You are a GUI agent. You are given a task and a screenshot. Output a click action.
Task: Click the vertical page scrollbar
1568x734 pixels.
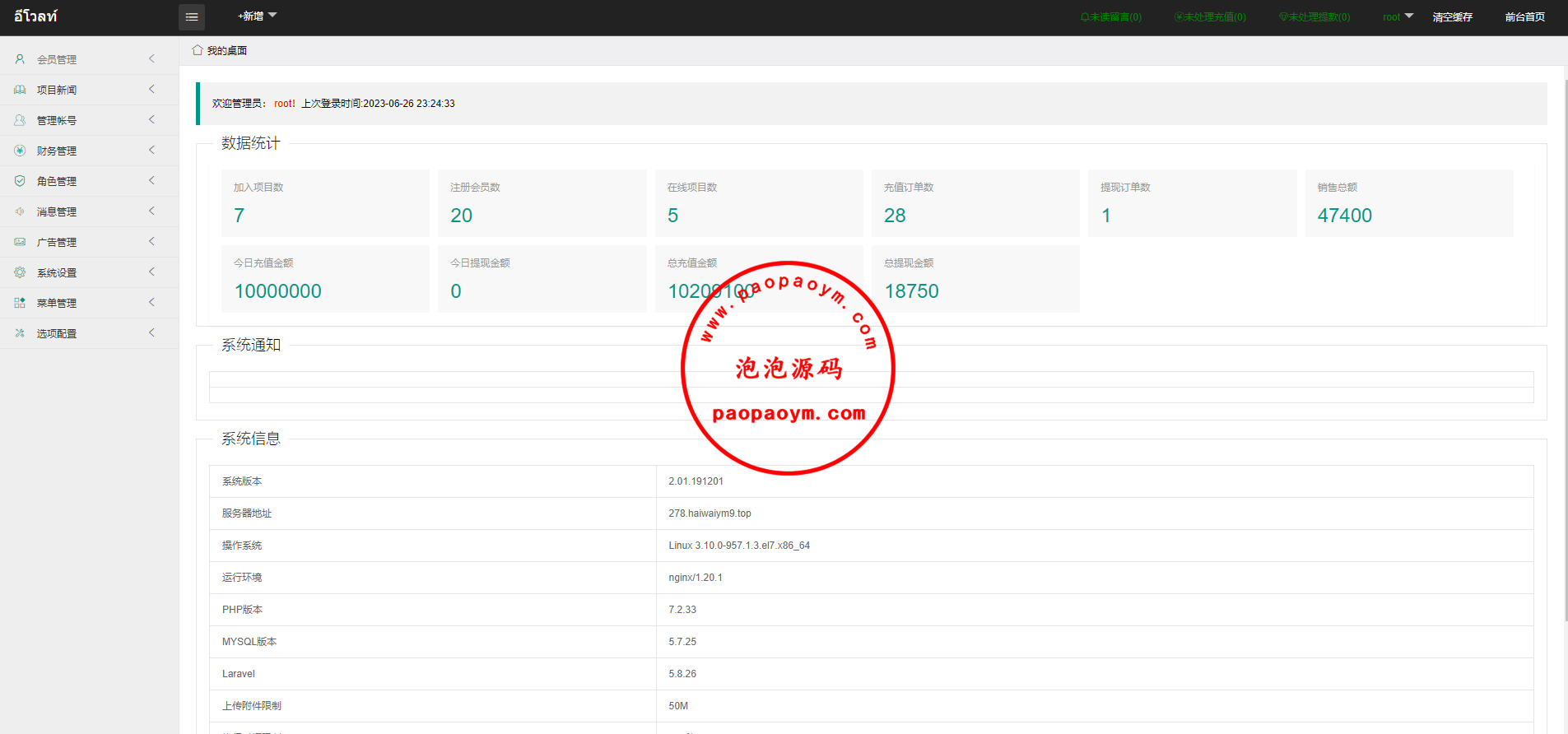(1564, 329)
